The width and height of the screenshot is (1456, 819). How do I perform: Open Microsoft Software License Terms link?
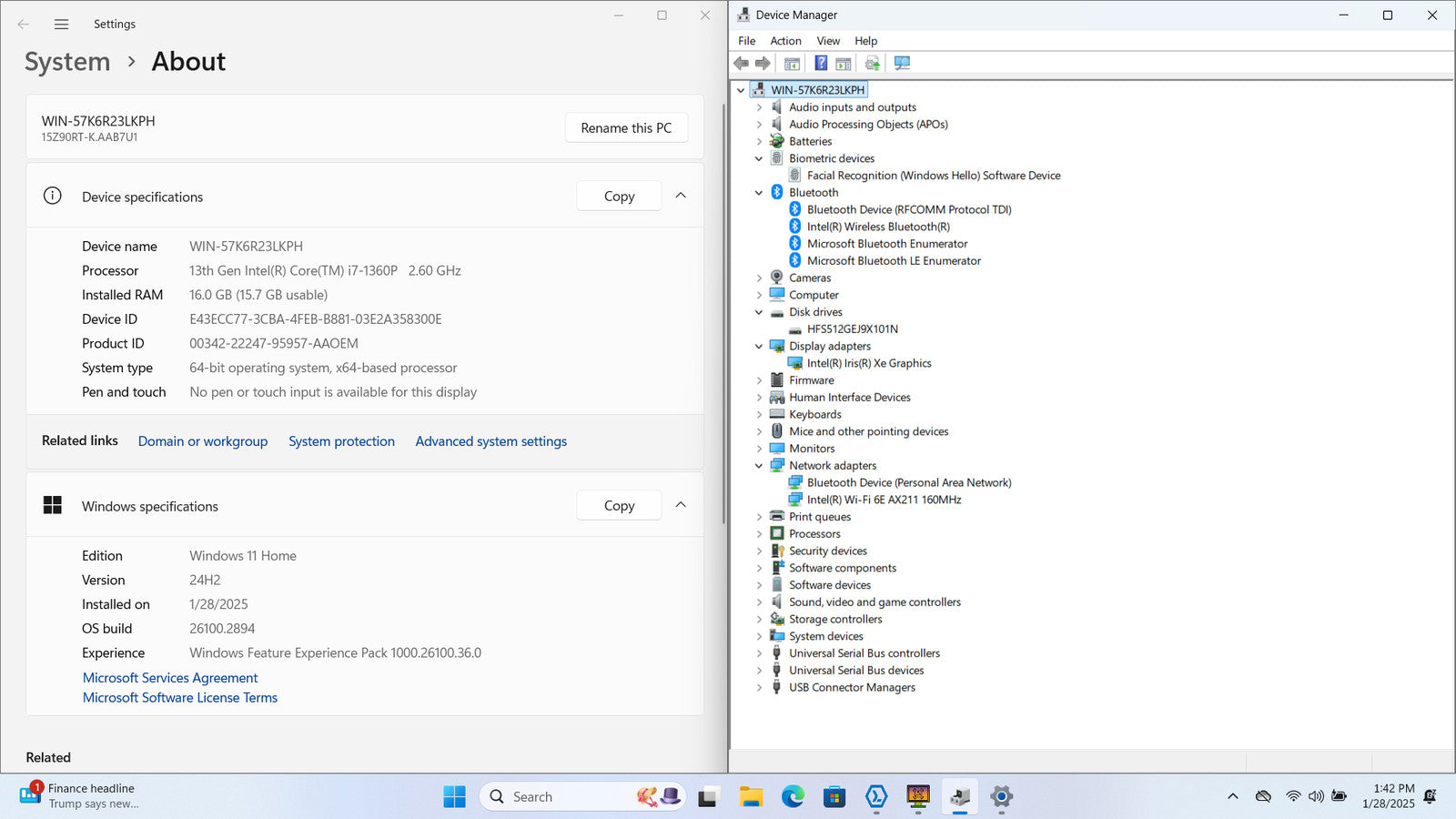pos(180,698)
